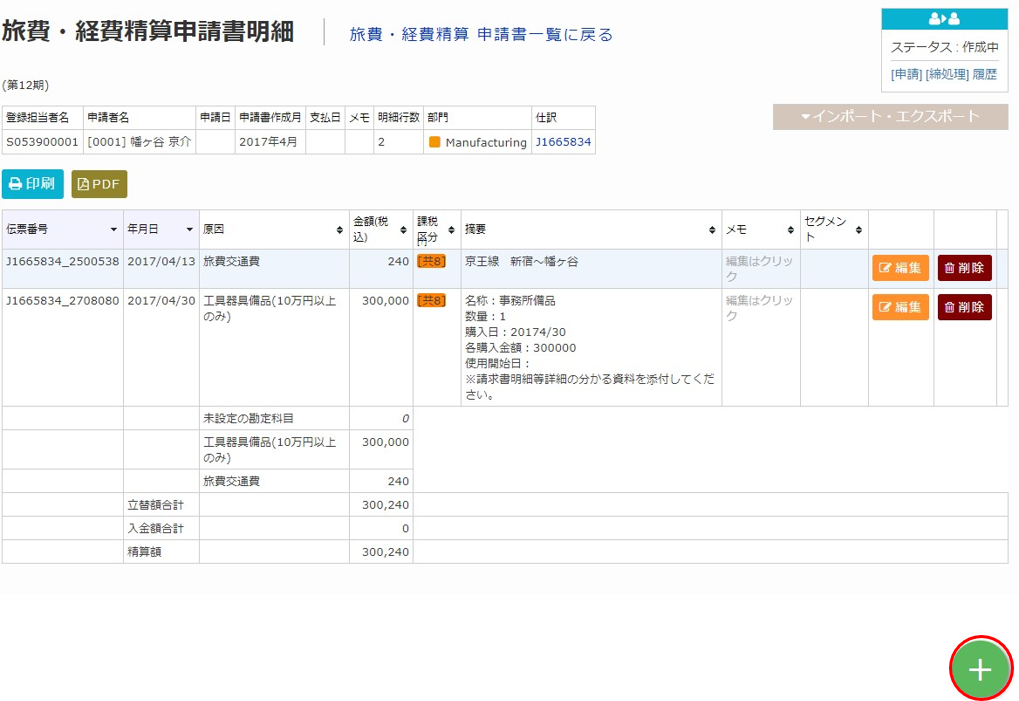Click the print (印刷) button

(32, 184)
